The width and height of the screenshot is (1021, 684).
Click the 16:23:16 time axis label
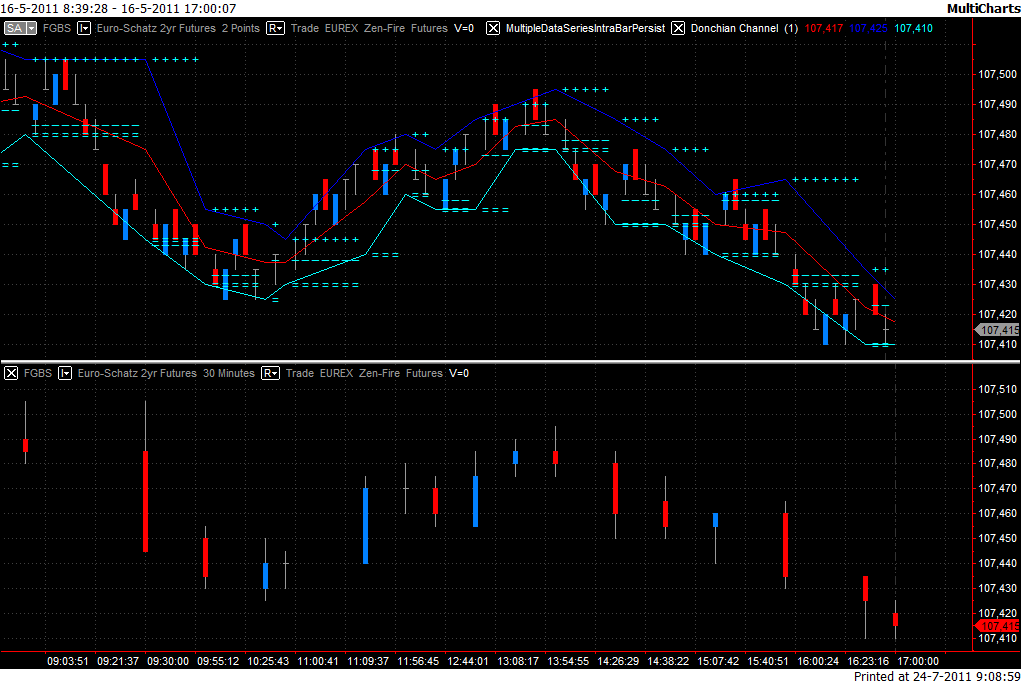[868, 661]
